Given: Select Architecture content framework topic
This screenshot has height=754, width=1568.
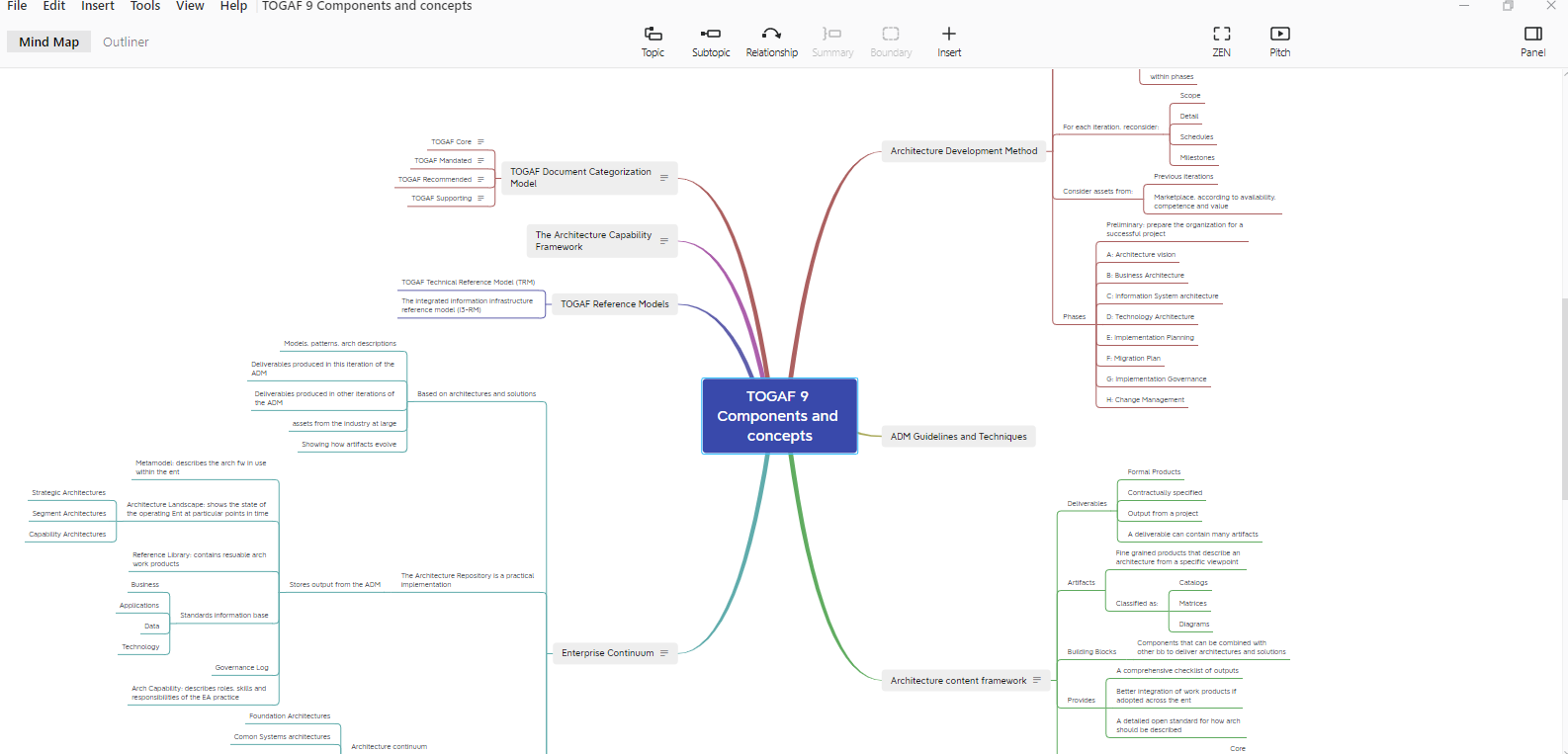Looking at the screenshot, I should (965, 681).
